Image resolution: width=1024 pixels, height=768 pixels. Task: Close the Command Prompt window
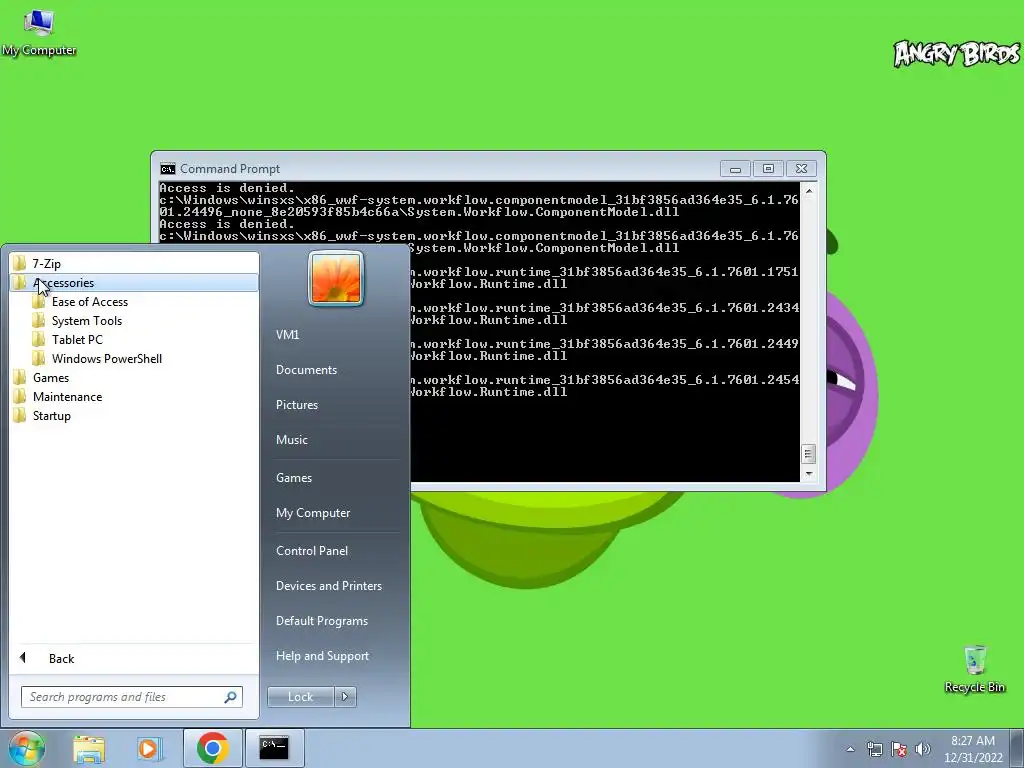point(801,169)
